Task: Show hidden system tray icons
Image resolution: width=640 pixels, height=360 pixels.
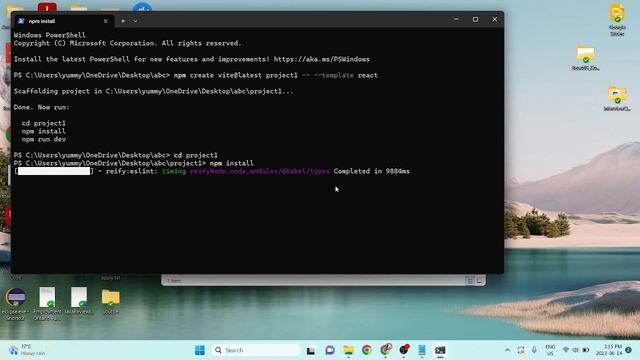Action: pos(507,350)
